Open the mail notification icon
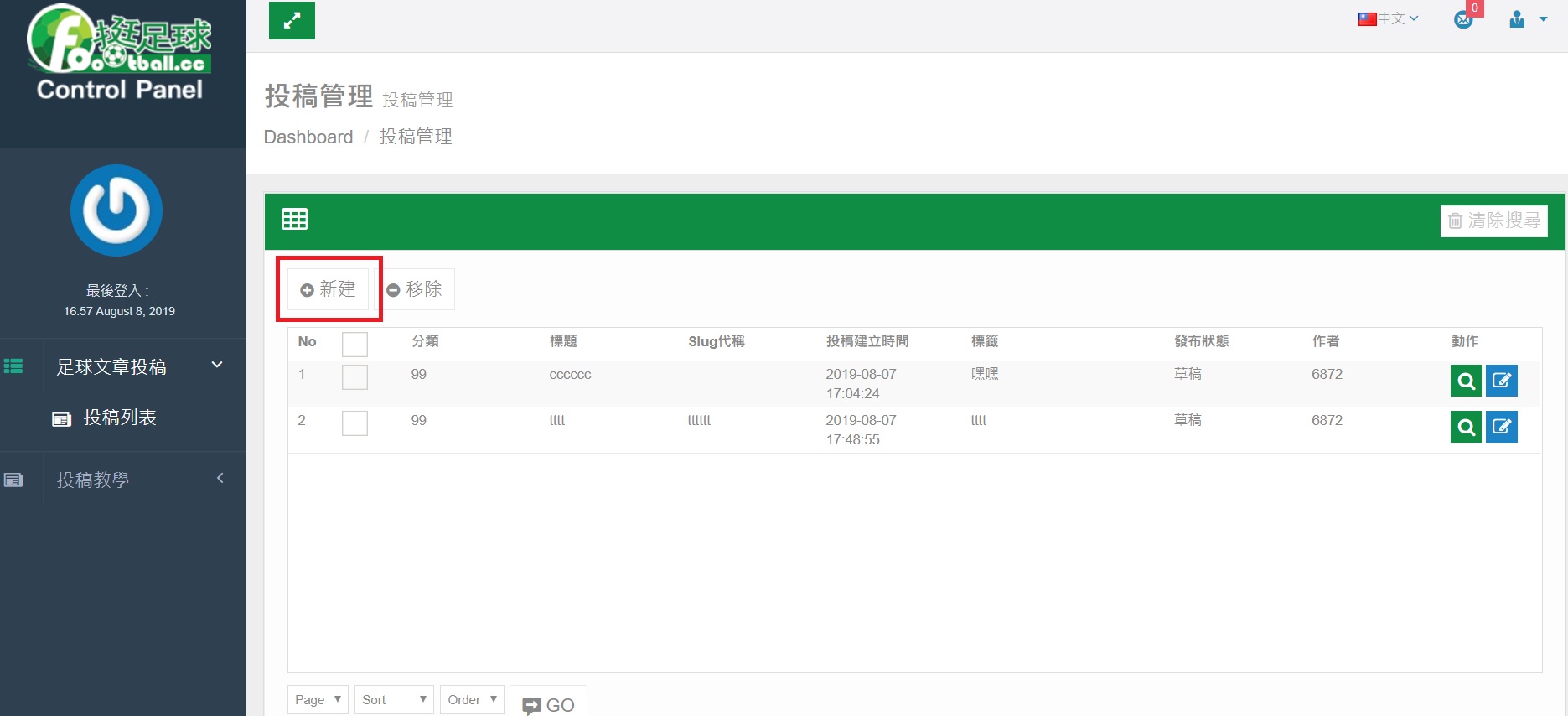This screenshot has width=1568, height=716. point(1463,19)
